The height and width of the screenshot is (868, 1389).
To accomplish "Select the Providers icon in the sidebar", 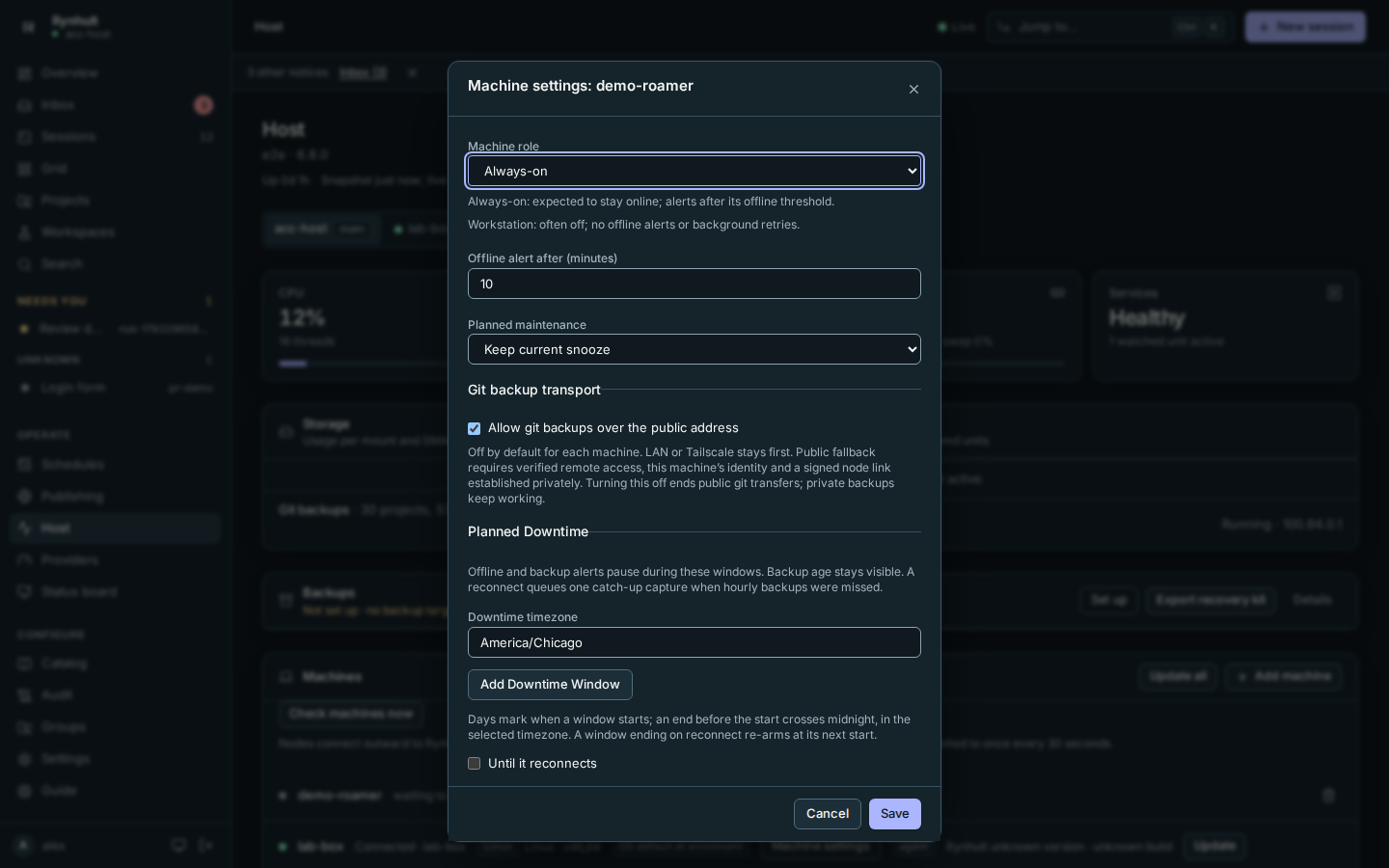I will pyautogui.click(x=25, y=560).
